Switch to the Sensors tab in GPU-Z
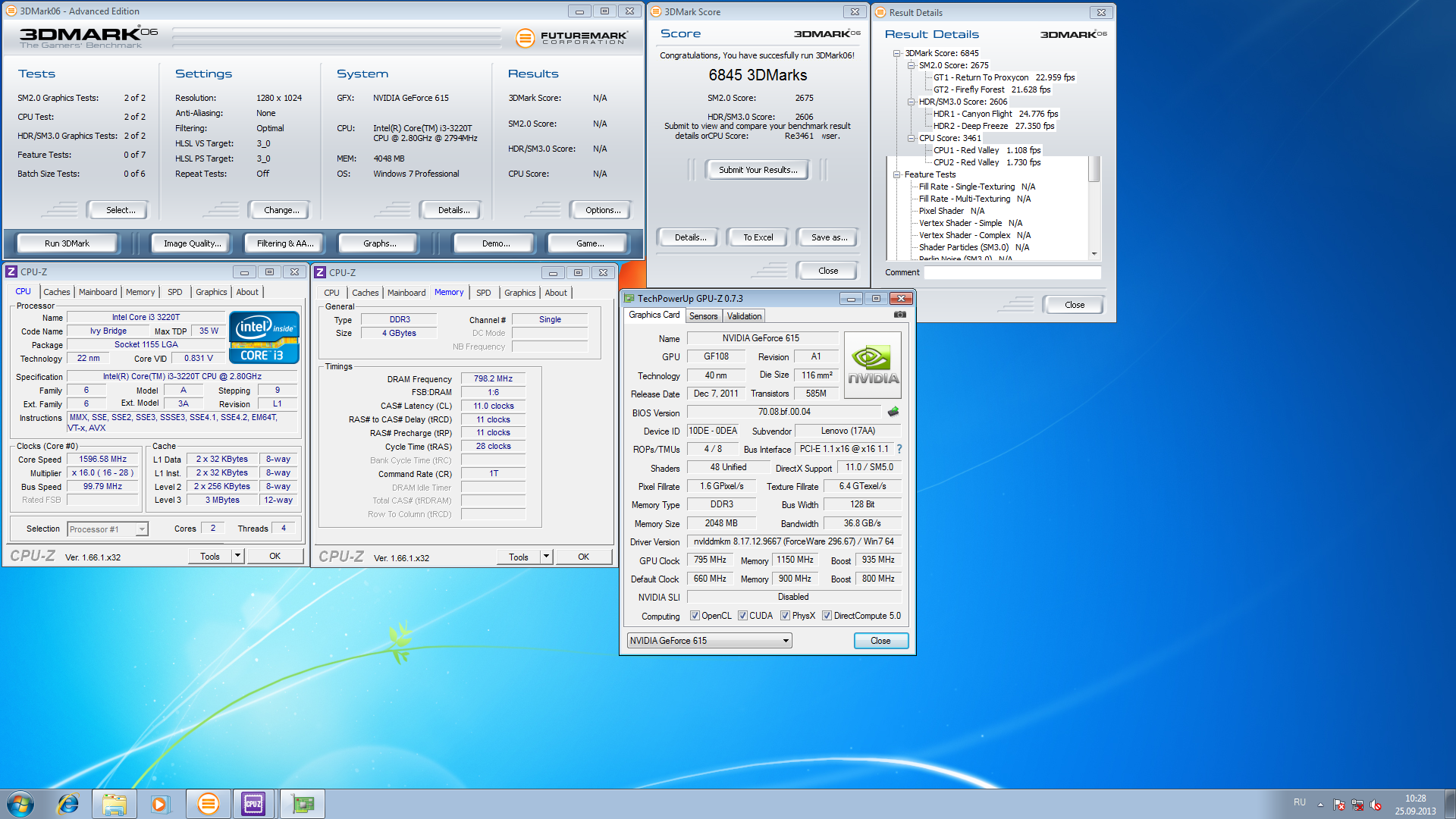Viewport: 1456px width, 819px height. (703, 316)
